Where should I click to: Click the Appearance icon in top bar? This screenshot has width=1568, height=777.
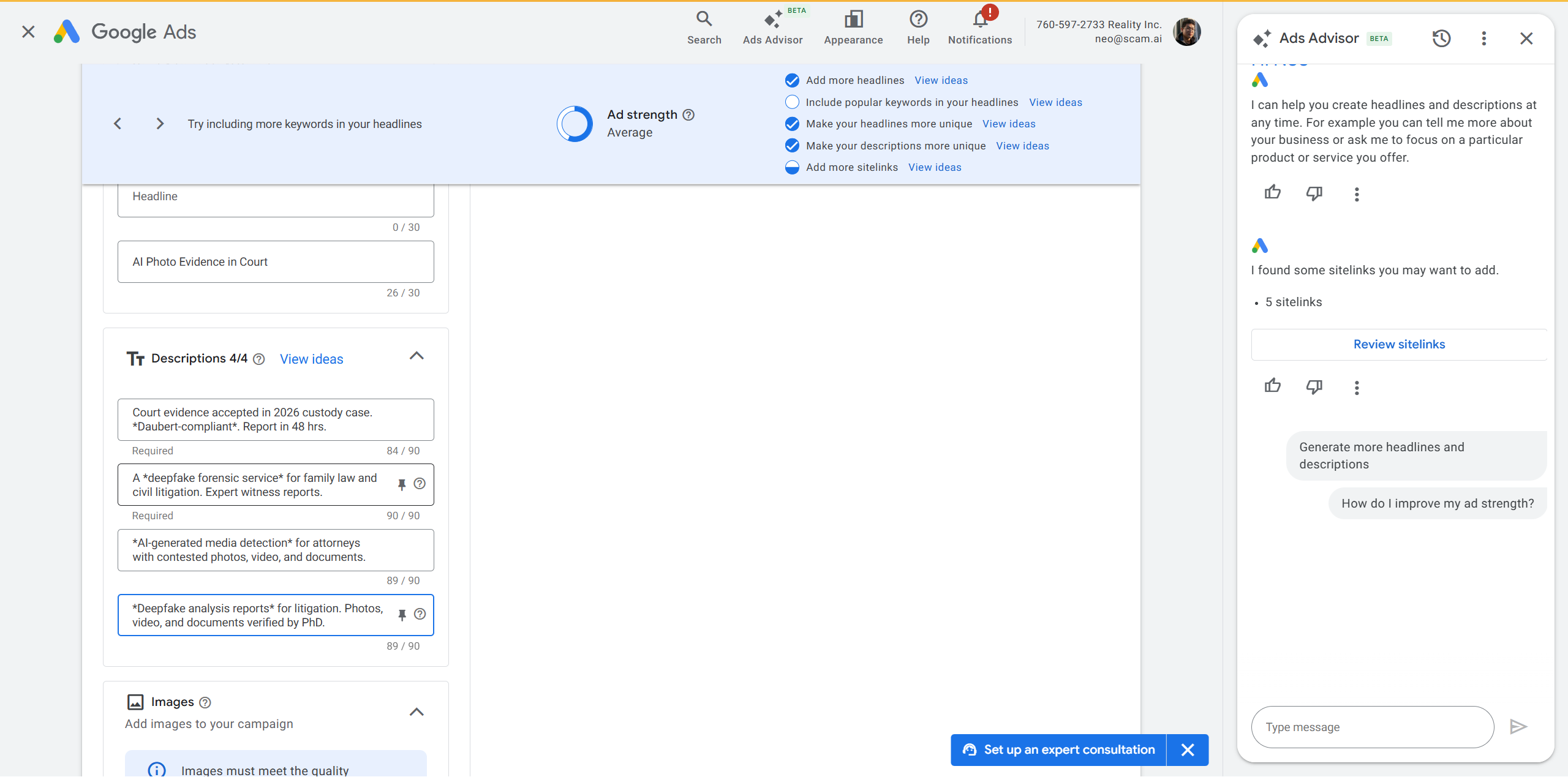[853, 19]
